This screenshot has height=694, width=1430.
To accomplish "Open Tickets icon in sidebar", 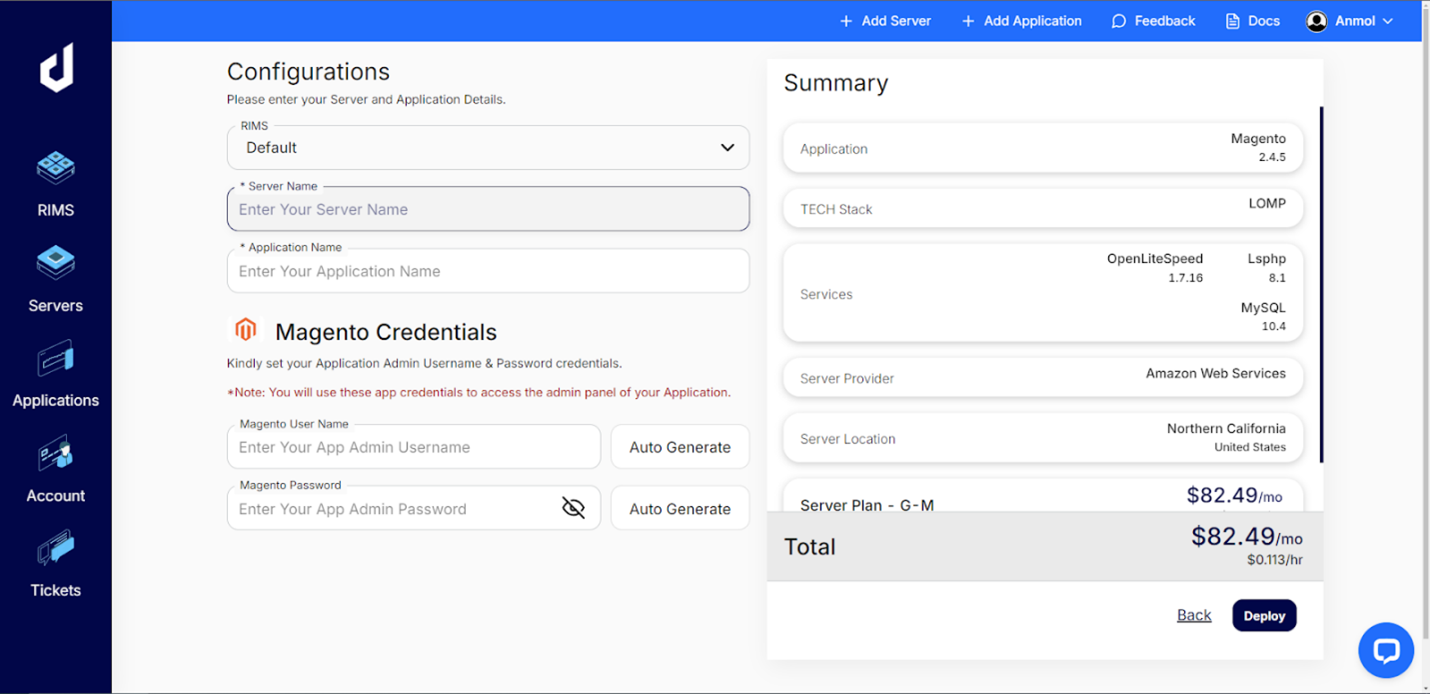I will tap(56, 549).
